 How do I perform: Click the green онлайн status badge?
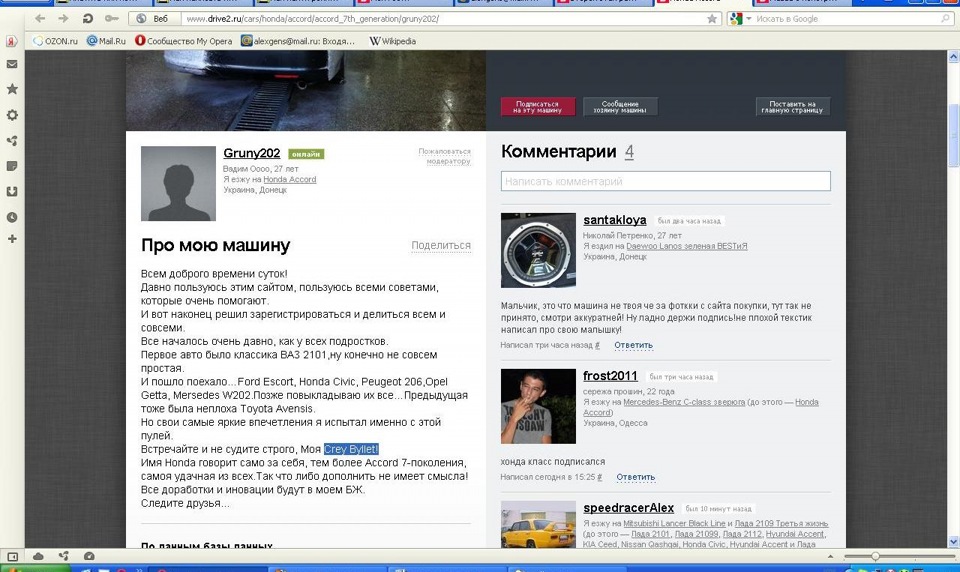[306, 154]
